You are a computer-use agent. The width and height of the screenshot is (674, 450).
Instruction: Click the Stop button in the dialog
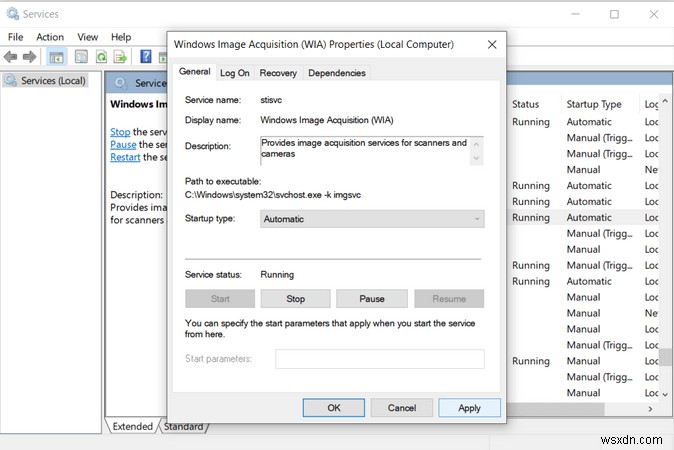(295, 299)
